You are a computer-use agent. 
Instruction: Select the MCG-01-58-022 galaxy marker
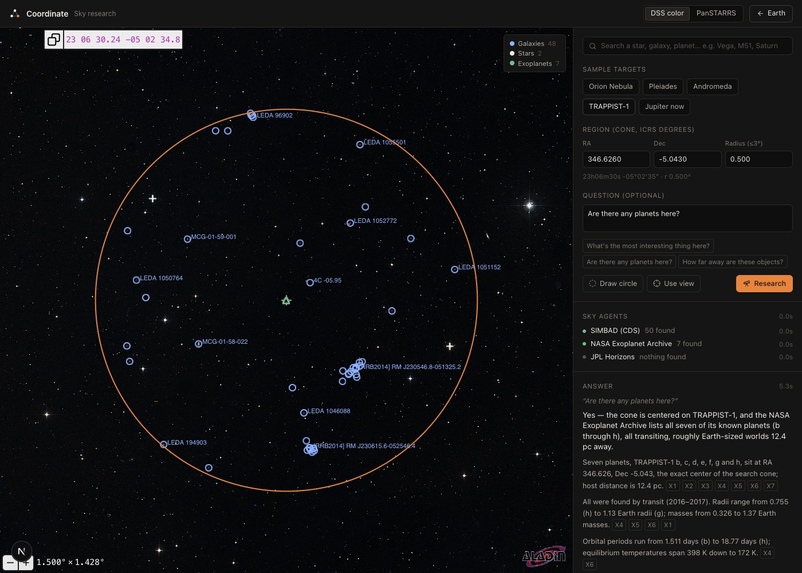click(198, 344)
